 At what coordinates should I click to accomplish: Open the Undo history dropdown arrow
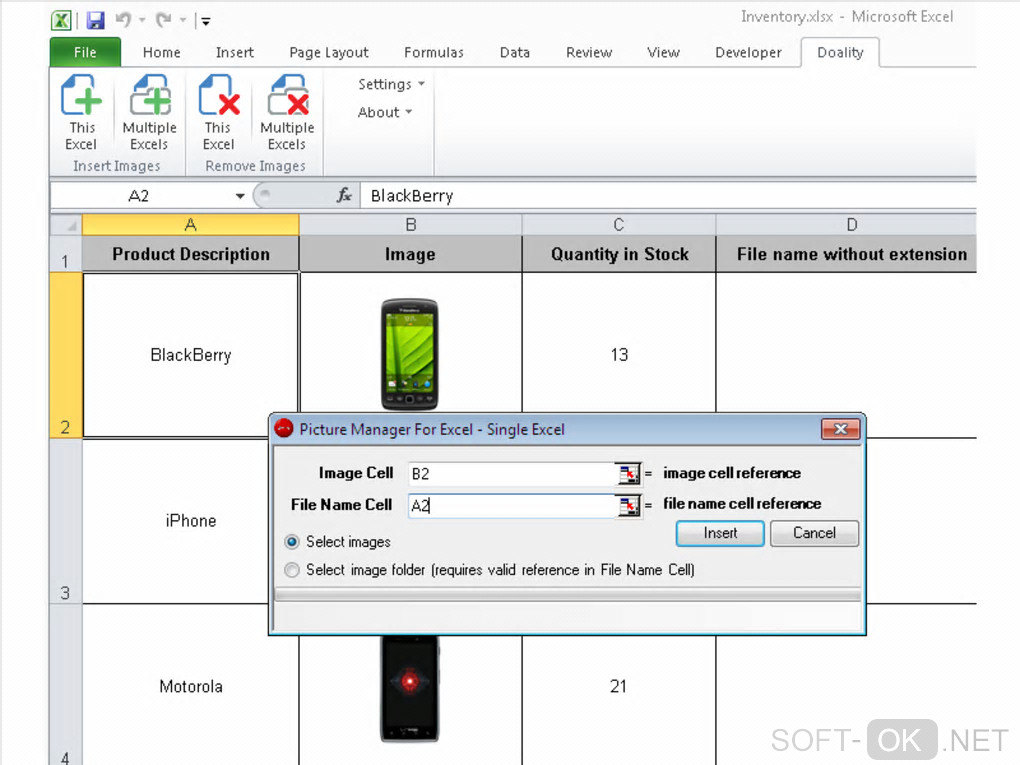(142, 20)
